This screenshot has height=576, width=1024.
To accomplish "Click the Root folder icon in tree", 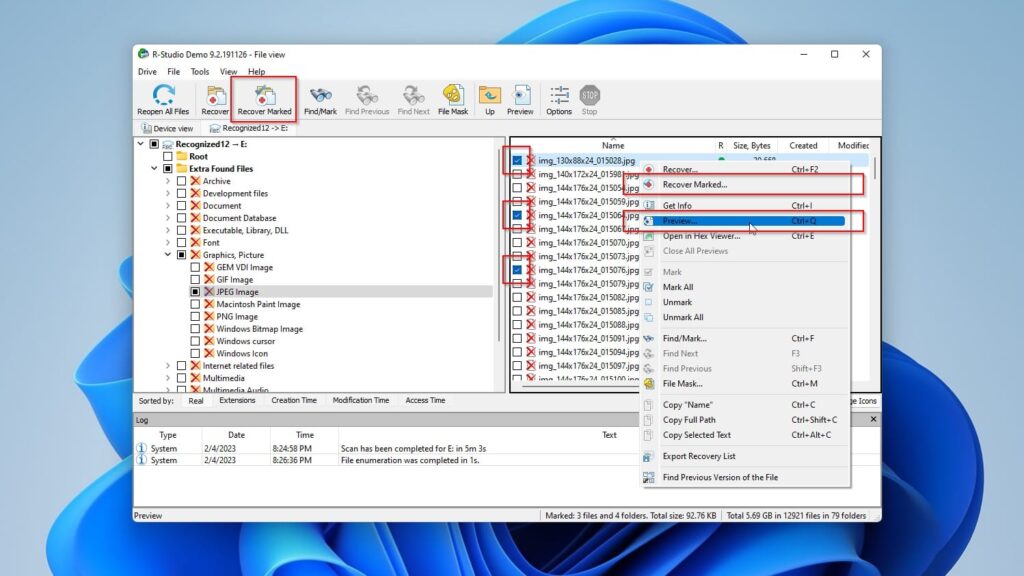I will (x=182, y=156).
